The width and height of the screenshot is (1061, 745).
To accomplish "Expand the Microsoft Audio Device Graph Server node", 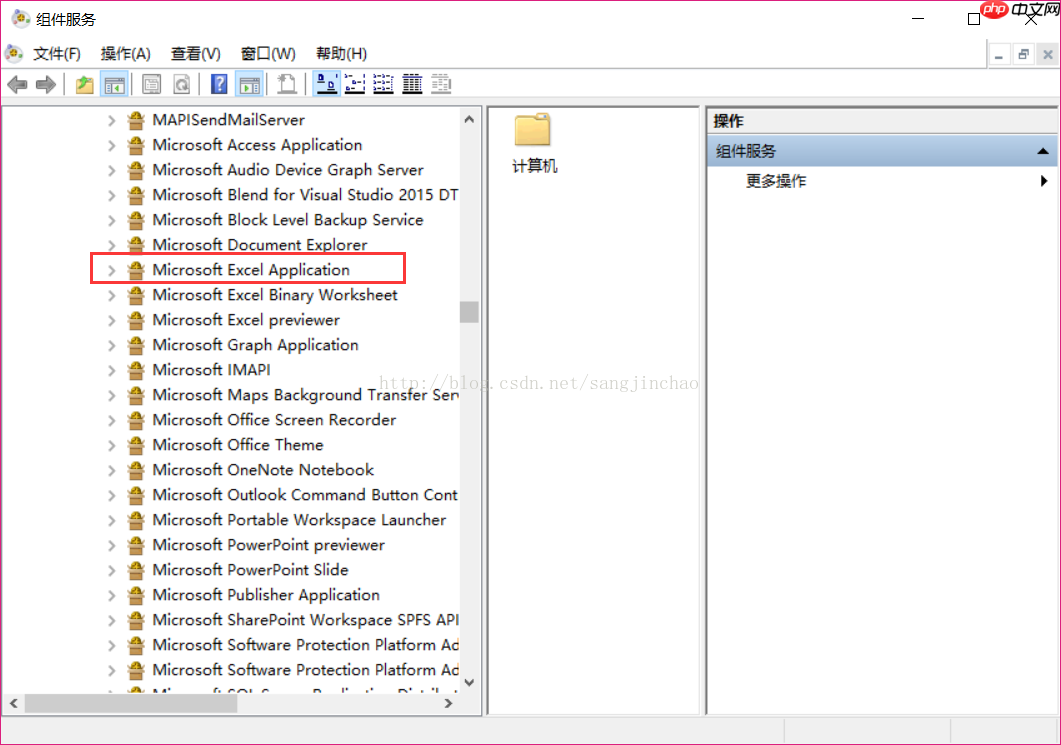I will (x=112, y=171).
